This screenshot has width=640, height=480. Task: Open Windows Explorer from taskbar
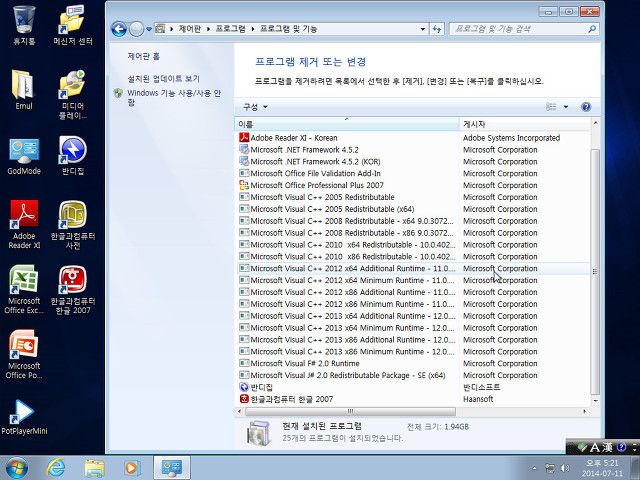point(94,468)
